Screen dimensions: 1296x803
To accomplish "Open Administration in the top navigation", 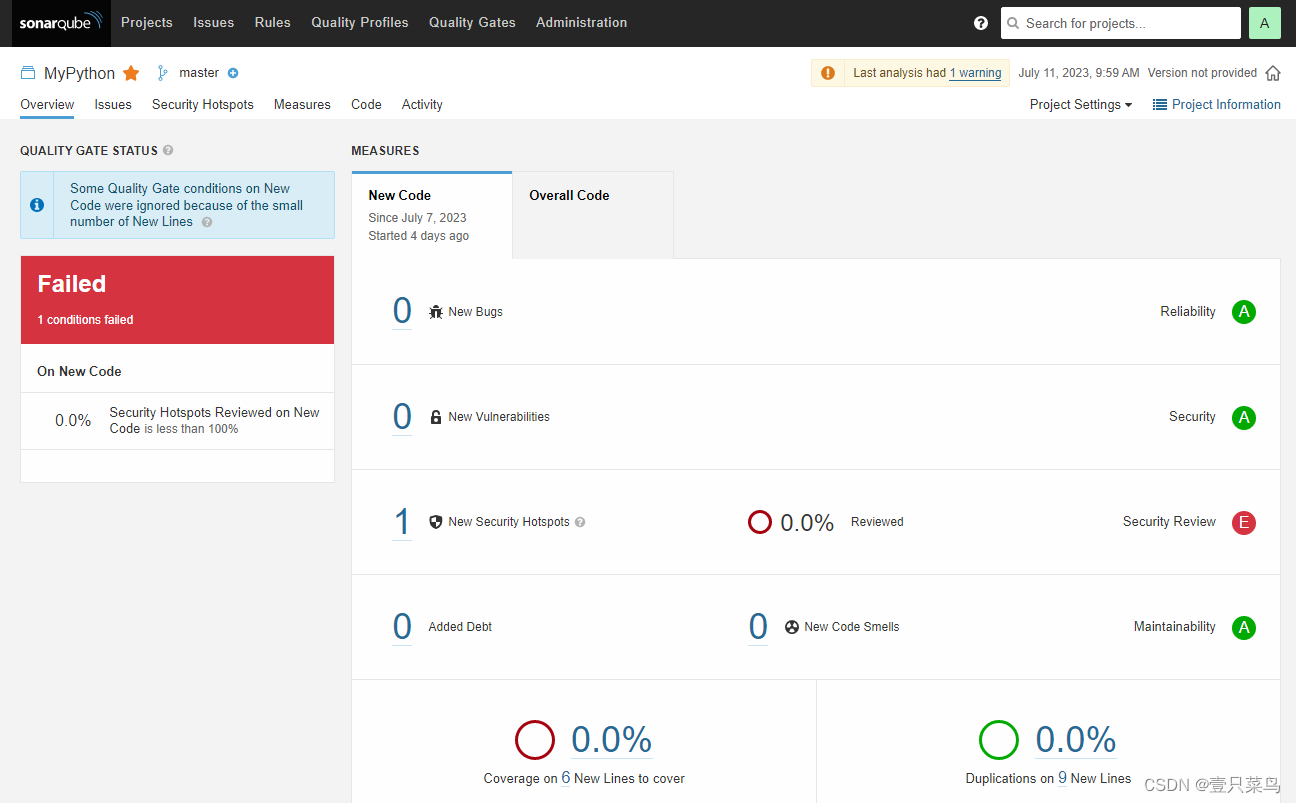I will pyautogui.click(x=582, y=22).
